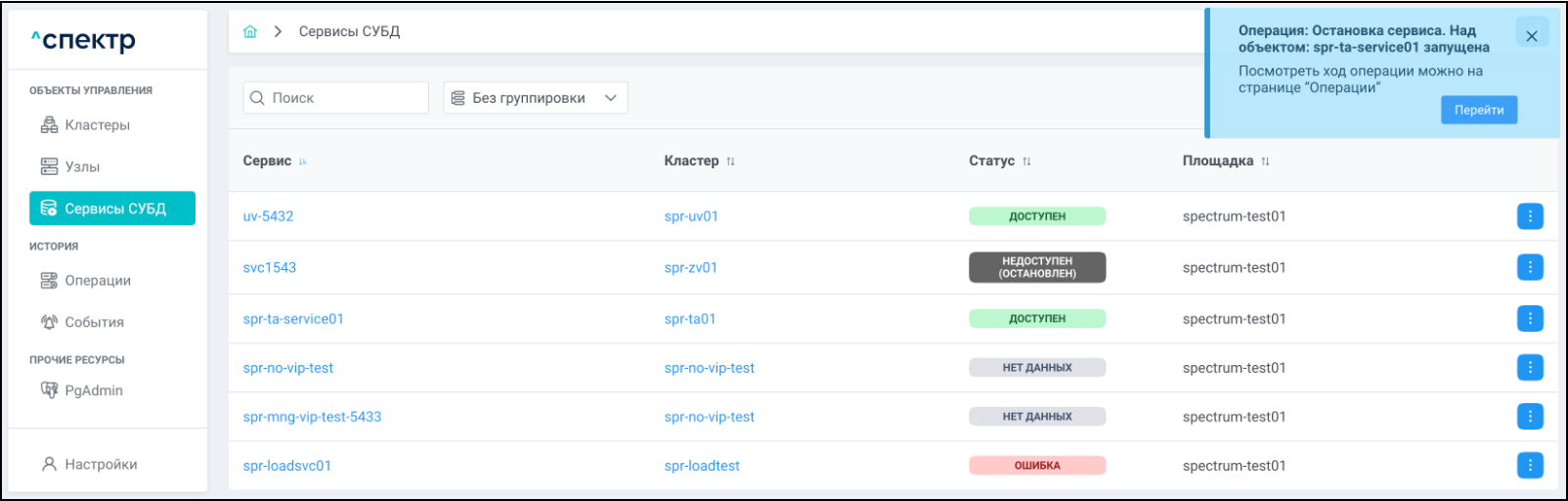Open cluster spr-loadtest link
This screenshot has width=1568, height=501.
[x=702, y=466]
